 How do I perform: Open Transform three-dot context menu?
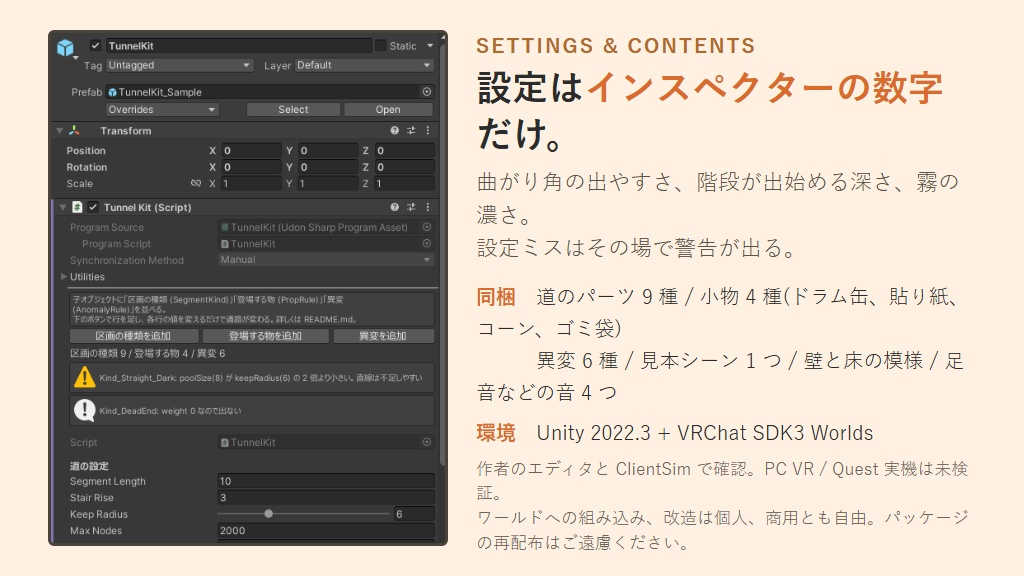pos(428,131)
